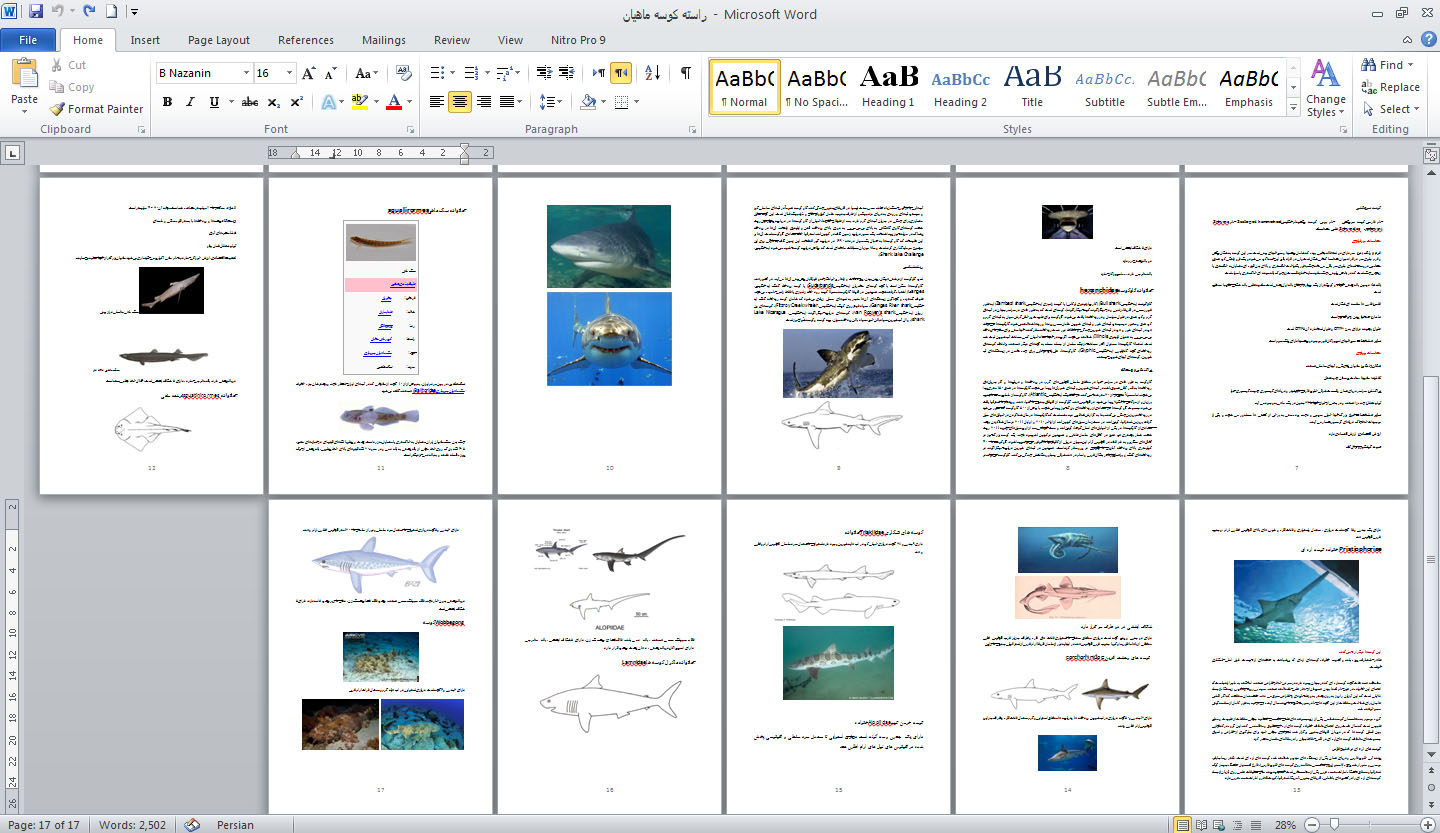Click the Save icon in quick access toolbar
The width and height of the screenshot is (1440, 833).
click(36, 12)
